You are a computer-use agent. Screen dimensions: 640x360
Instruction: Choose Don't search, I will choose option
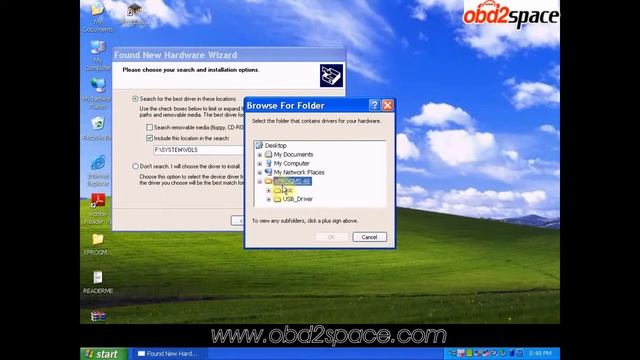[x=136, y=166]
